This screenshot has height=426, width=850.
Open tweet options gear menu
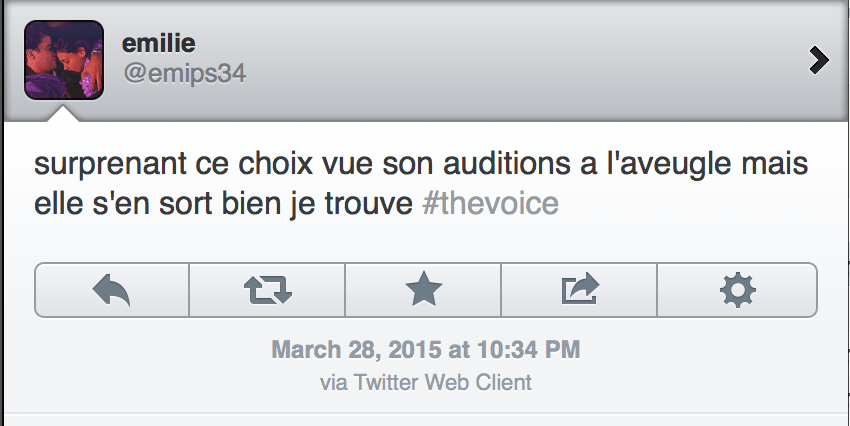[x=737, y=290]
